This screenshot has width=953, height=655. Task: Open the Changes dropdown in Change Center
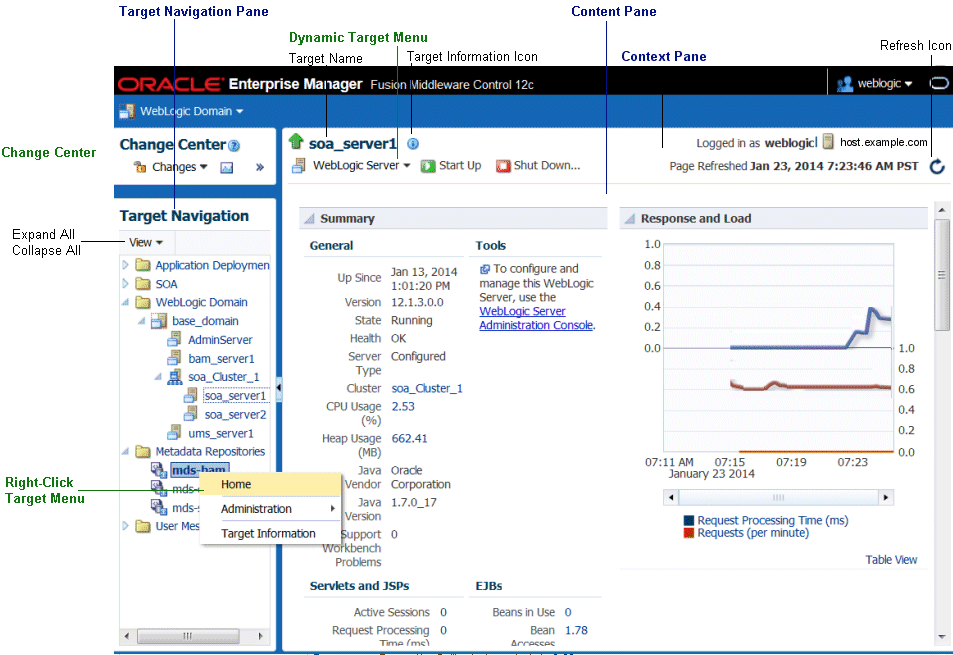click(180, 166)
